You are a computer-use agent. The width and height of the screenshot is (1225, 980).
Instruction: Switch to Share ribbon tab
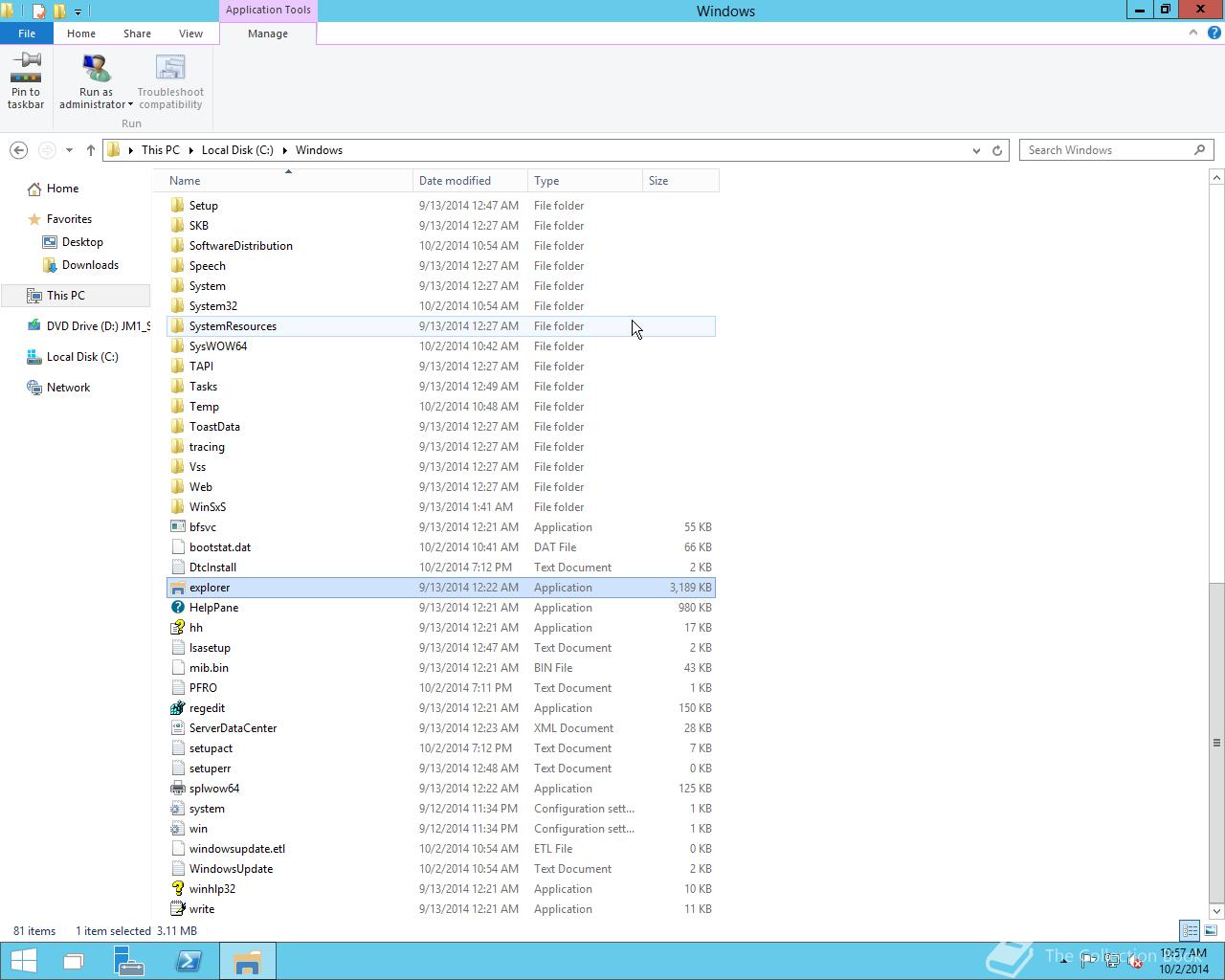(x=137, y=33)
